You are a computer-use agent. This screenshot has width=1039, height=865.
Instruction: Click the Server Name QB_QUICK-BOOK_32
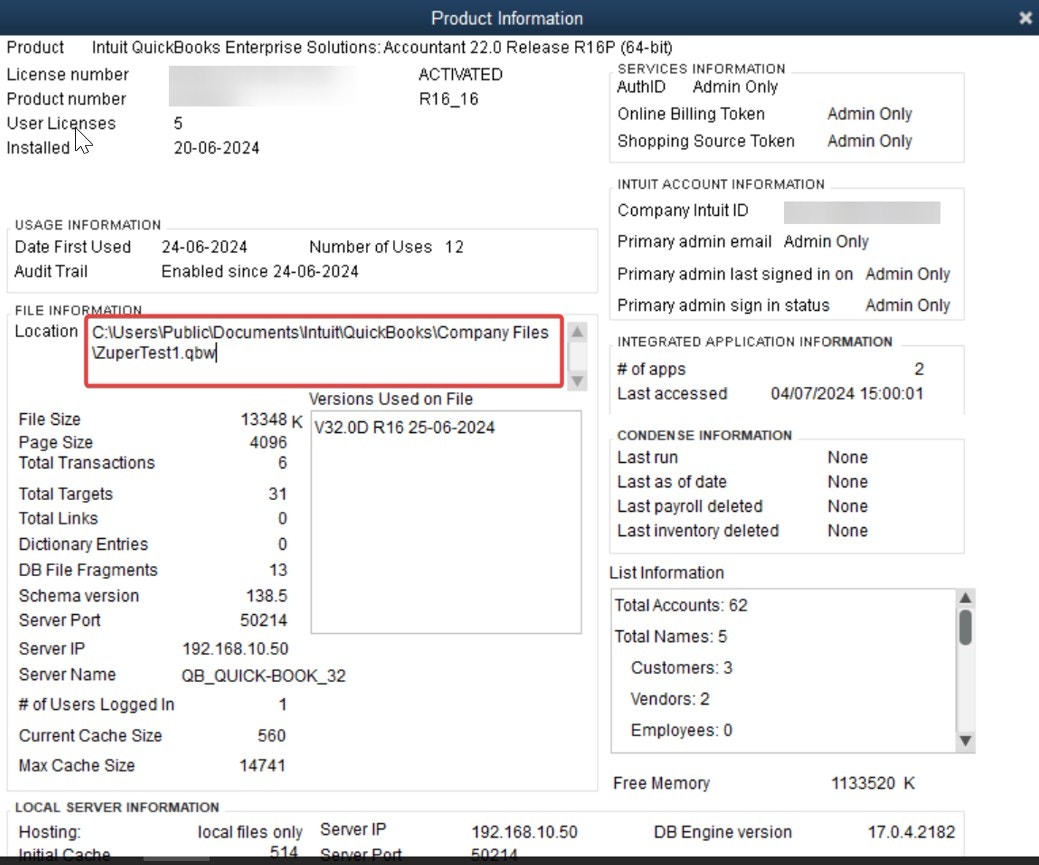click(264, 675)
